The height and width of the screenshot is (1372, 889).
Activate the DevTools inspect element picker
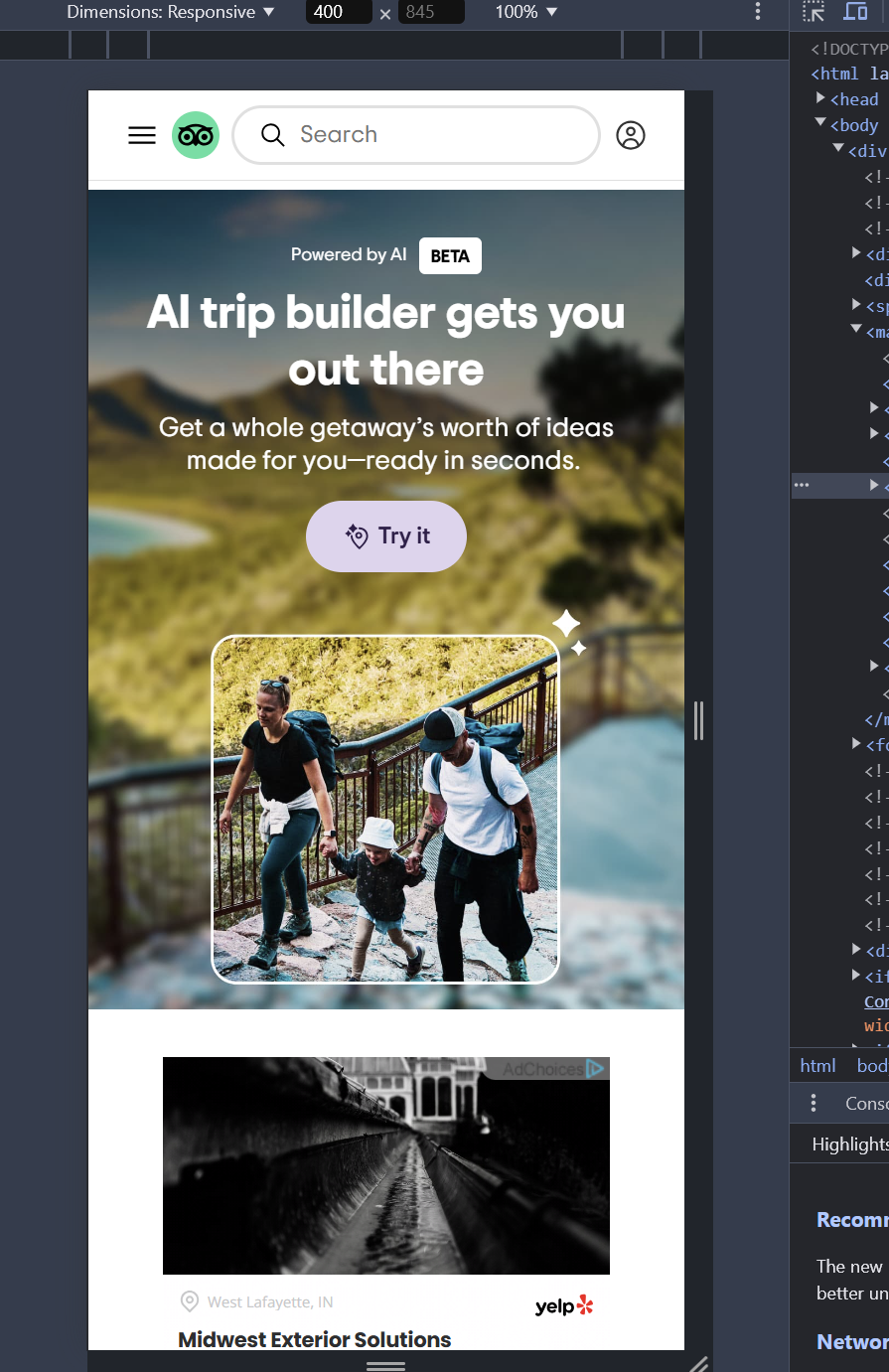(814, 12)
